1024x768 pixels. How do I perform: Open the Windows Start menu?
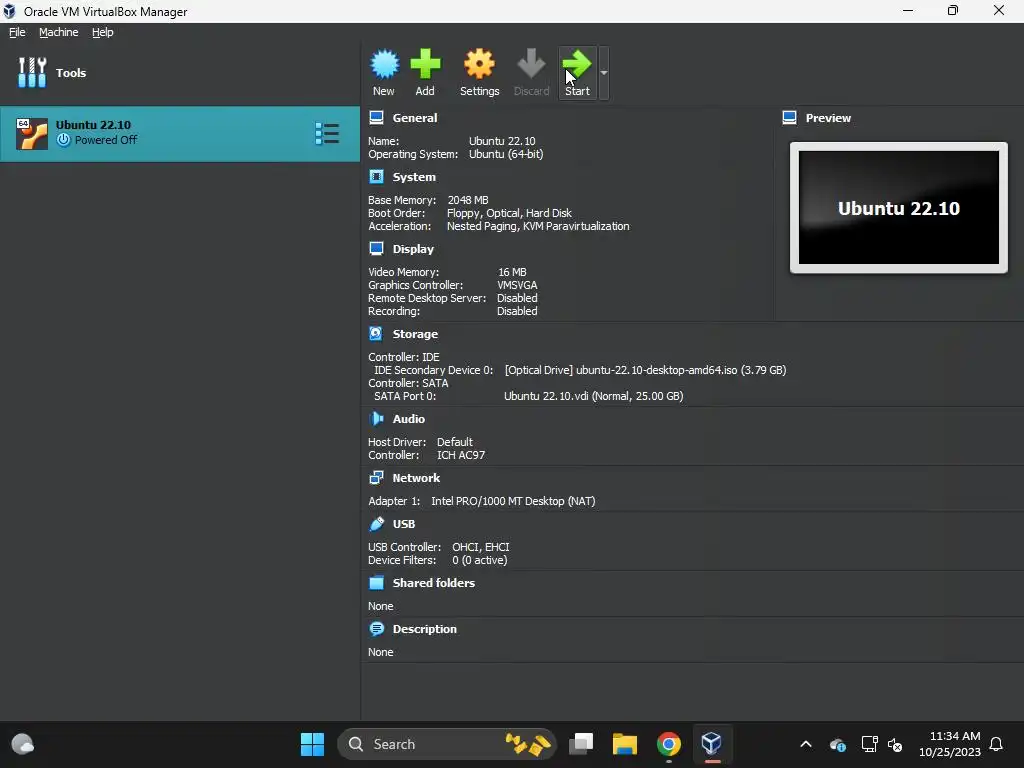pos(312,744)
